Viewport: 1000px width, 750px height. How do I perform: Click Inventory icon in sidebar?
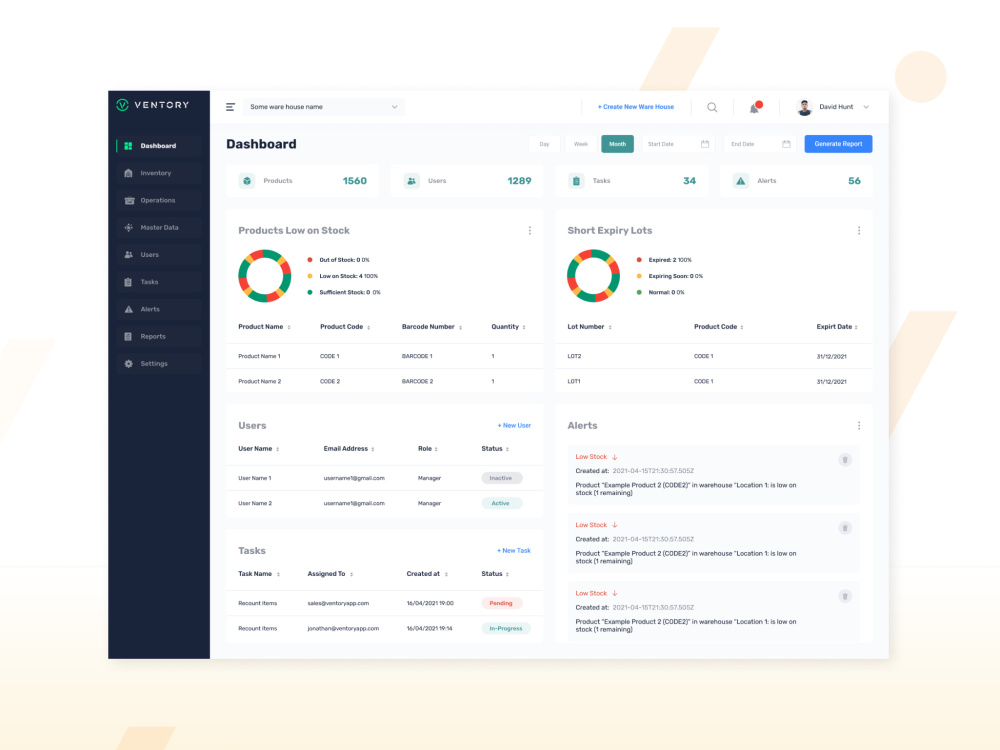[128, 173]
